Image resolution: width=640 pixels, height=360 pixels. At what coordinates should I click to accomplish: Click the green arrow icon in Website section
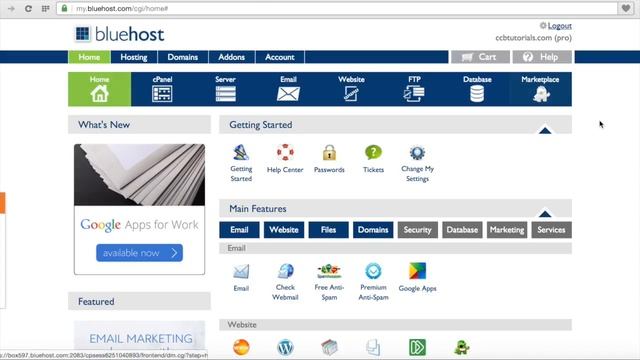(x=418, y=347)
